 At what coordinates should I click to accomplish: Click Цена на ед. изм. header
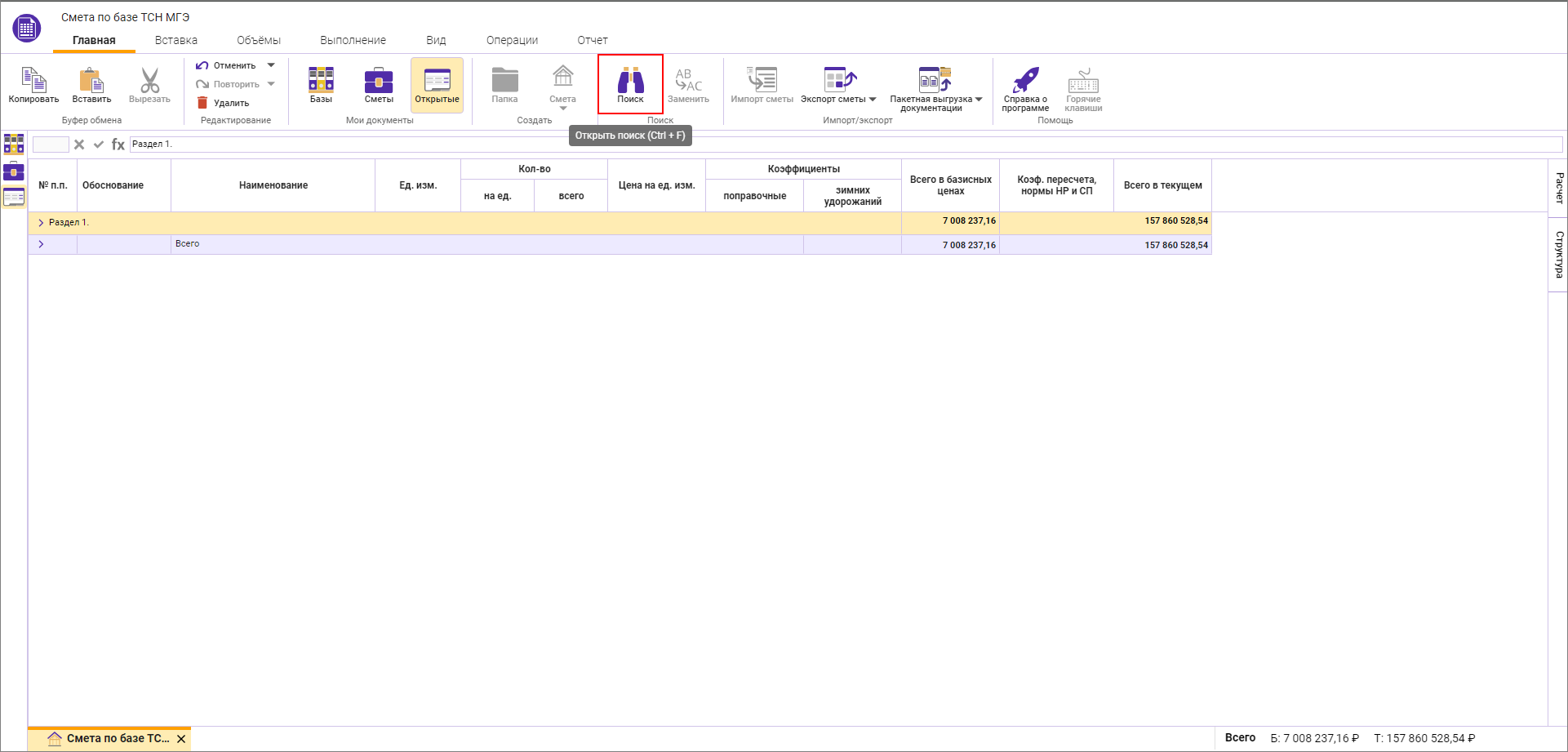656,185
